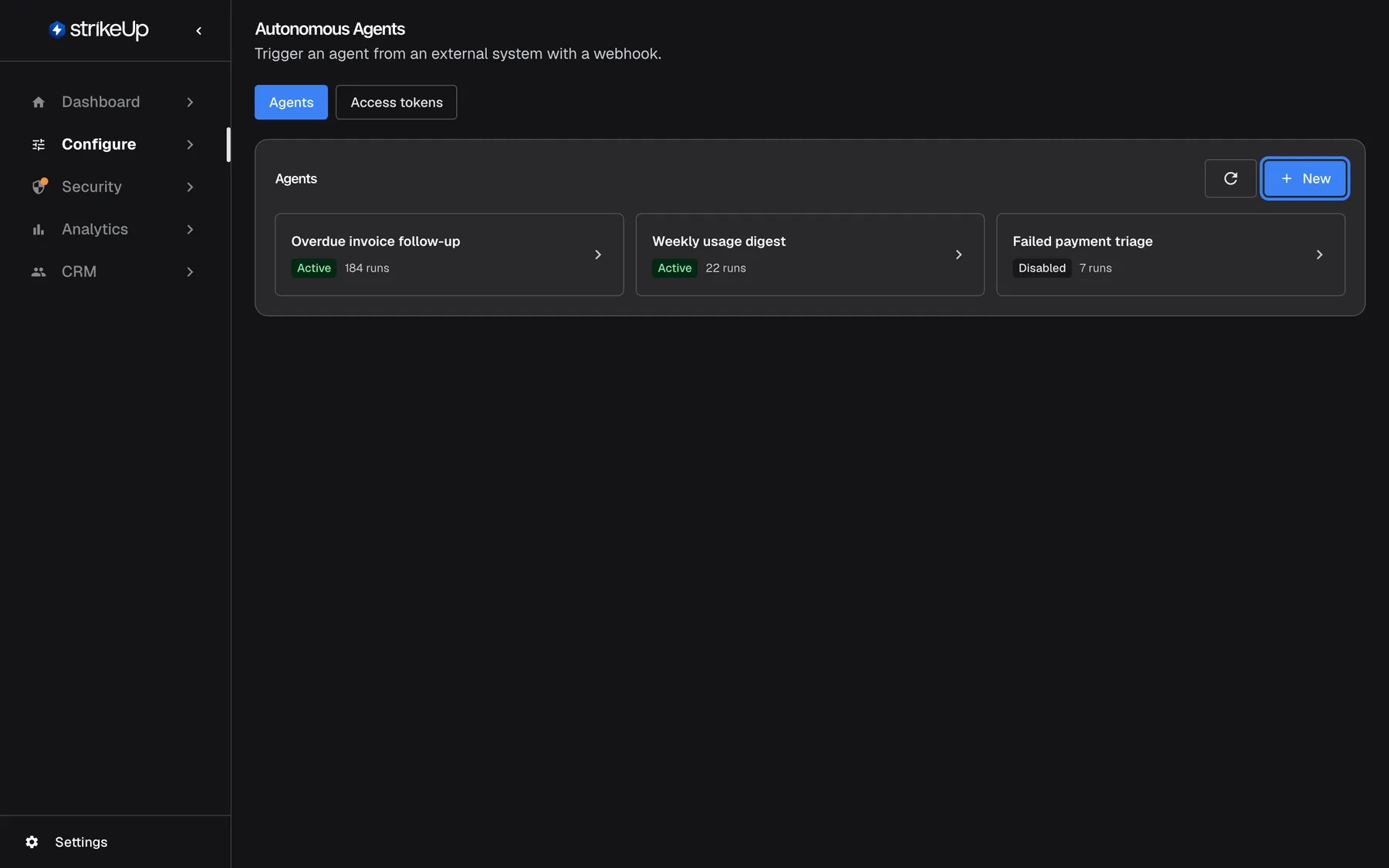The width and height of the screenshot is (1389, 868).
Task: Click the Active badge on Overdue invoice follow-up
Action: [x=313, y=268]
